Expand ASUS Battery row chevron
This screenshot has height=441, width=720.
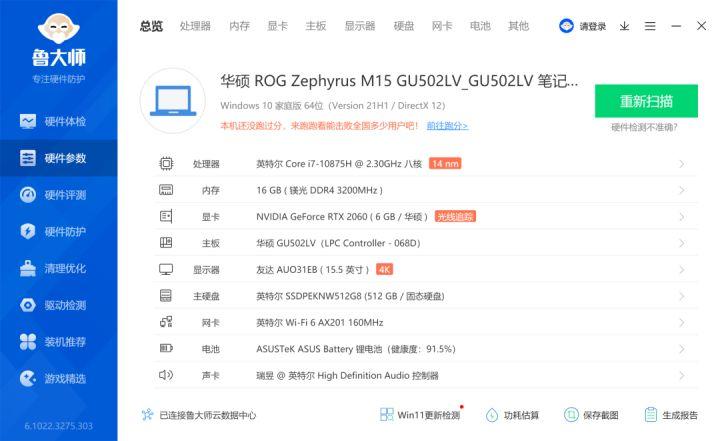click(681, 349)
